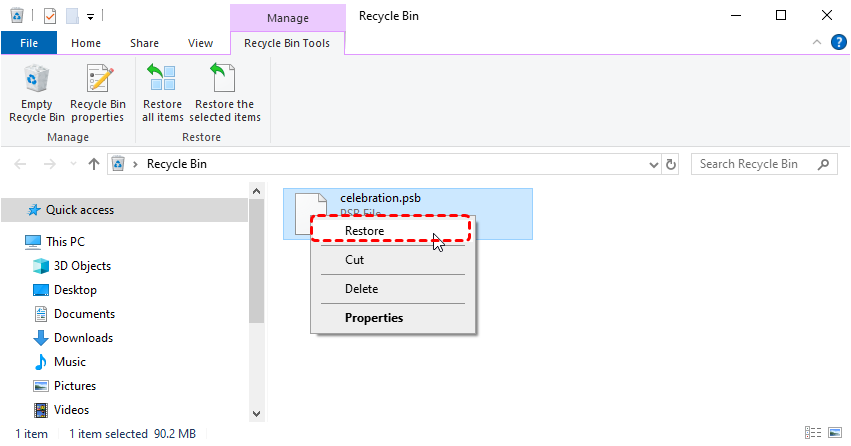Open the recent locations dropdown arrow
Image resolution: width=851 pixels, height=446 pixels.
tap(73, 164)
